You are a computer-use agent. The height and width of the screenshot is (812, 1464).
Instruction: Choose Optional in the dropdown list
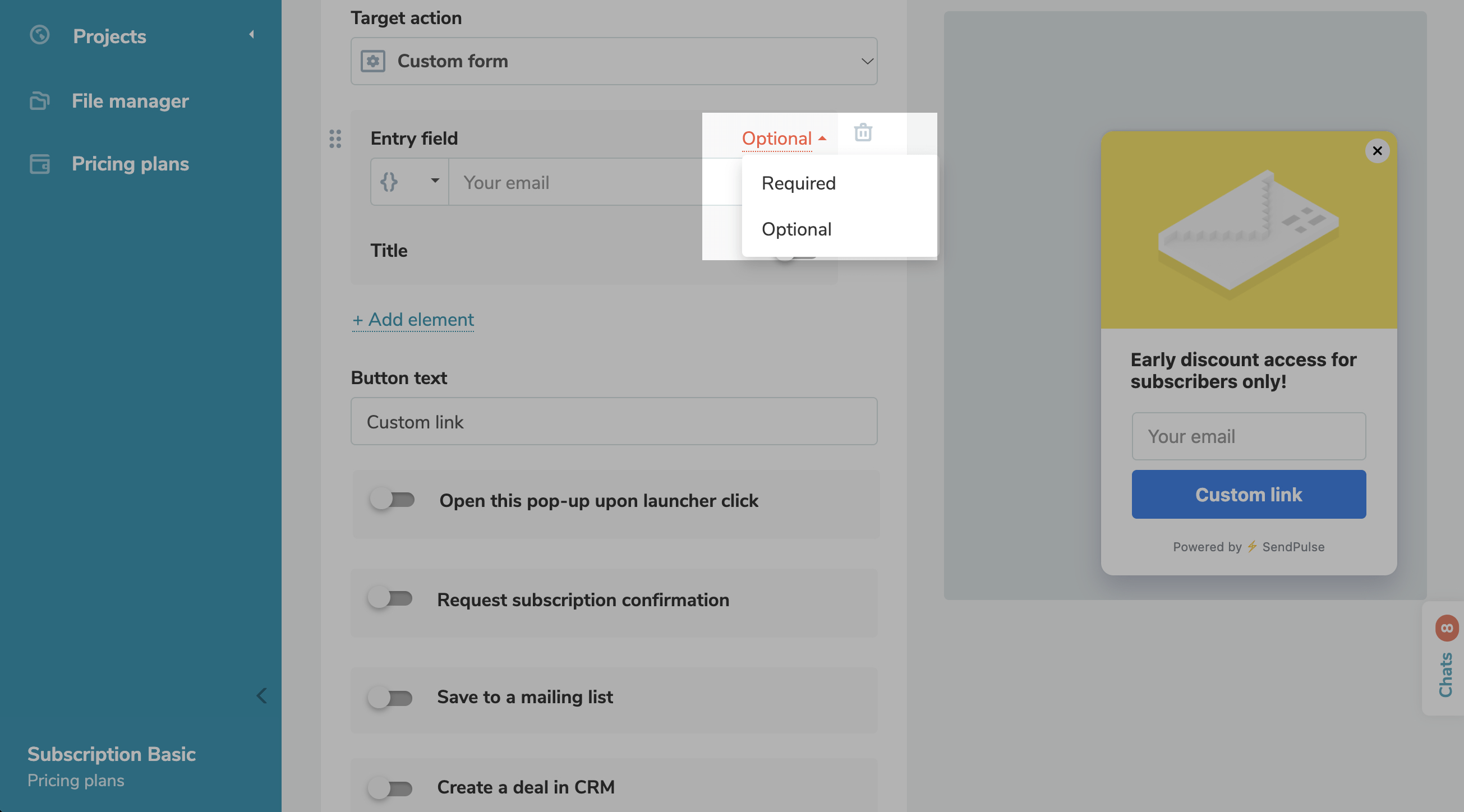(795, 229)
